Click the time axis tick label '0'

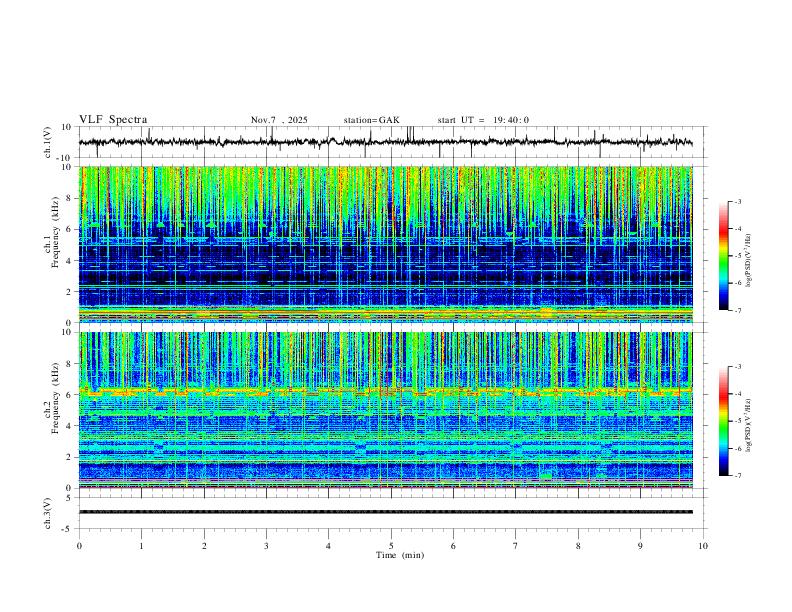tap(79, 546)
